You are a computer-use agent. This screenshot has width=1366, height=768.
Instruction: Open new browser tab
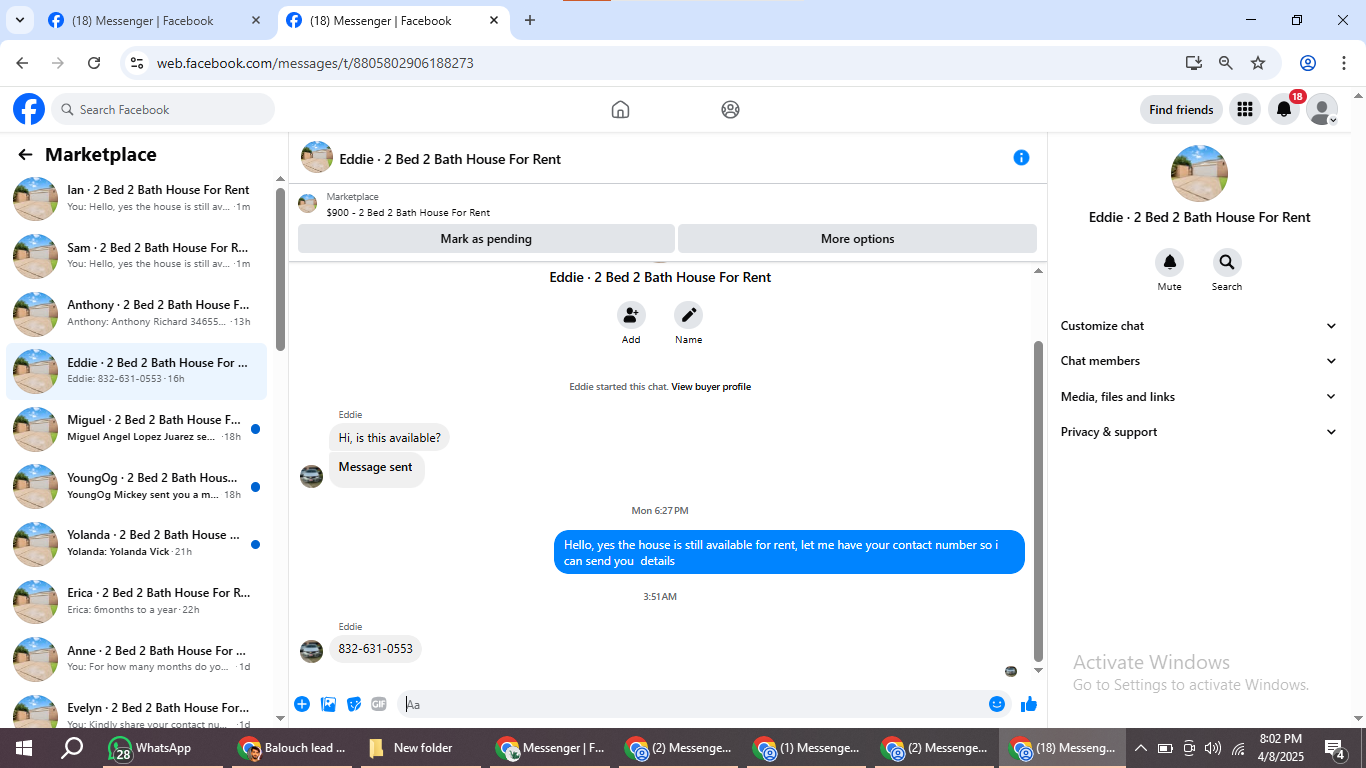point(530,20)
